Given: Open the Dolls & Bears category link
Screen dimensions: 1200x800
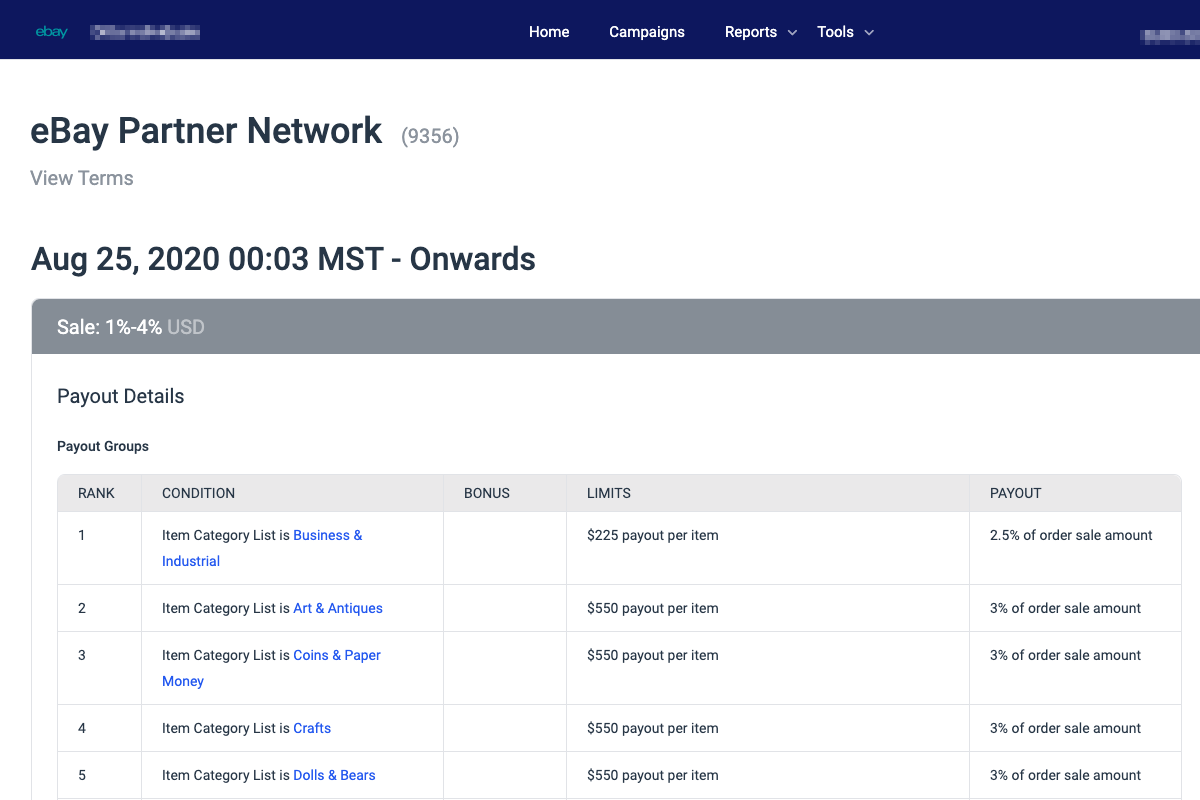Looking at the screenshot, I should click(x=334, y=775).
